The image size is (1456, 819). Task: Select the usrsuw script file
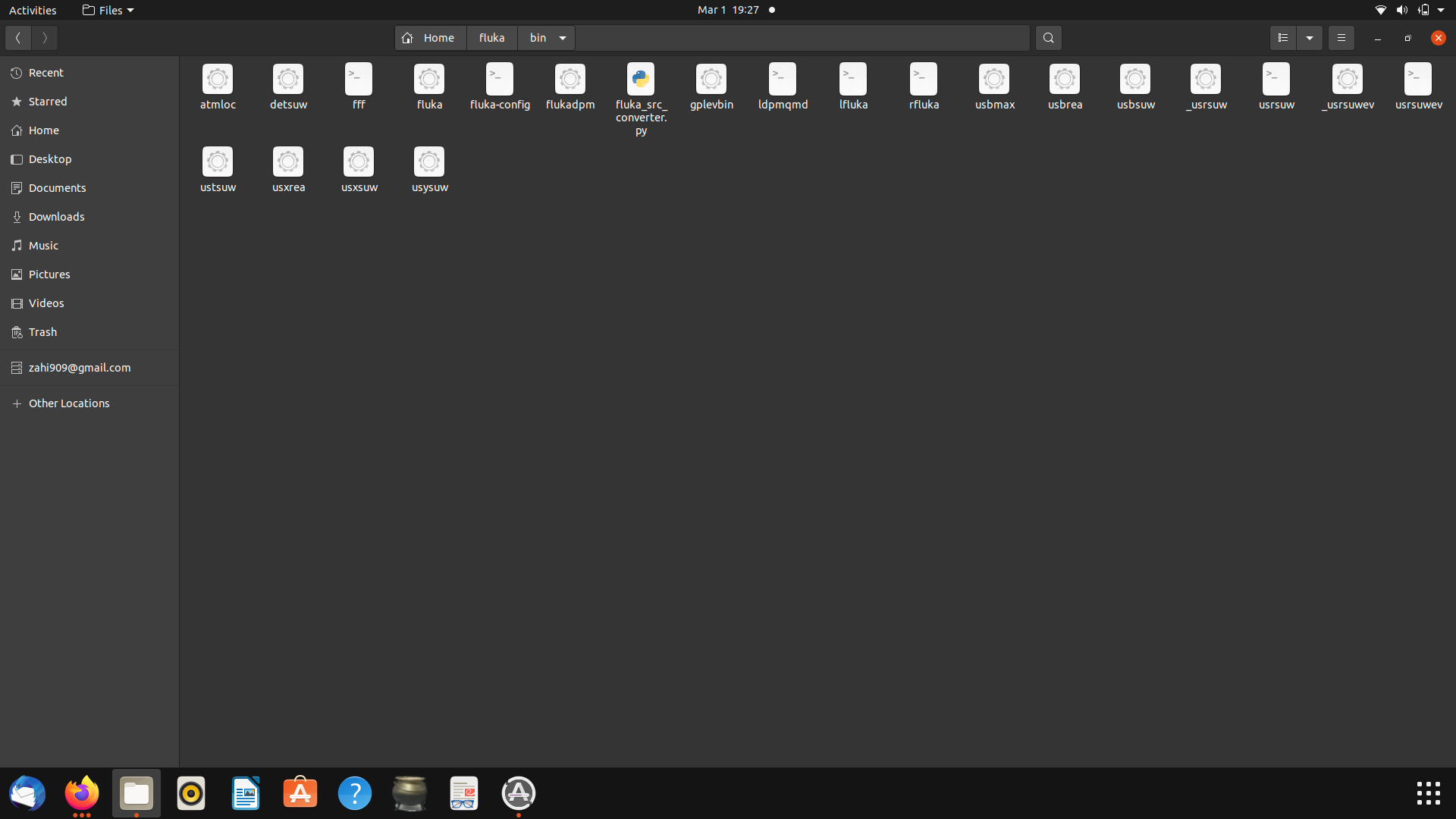pyautogui.click(x=1276, y=79)
